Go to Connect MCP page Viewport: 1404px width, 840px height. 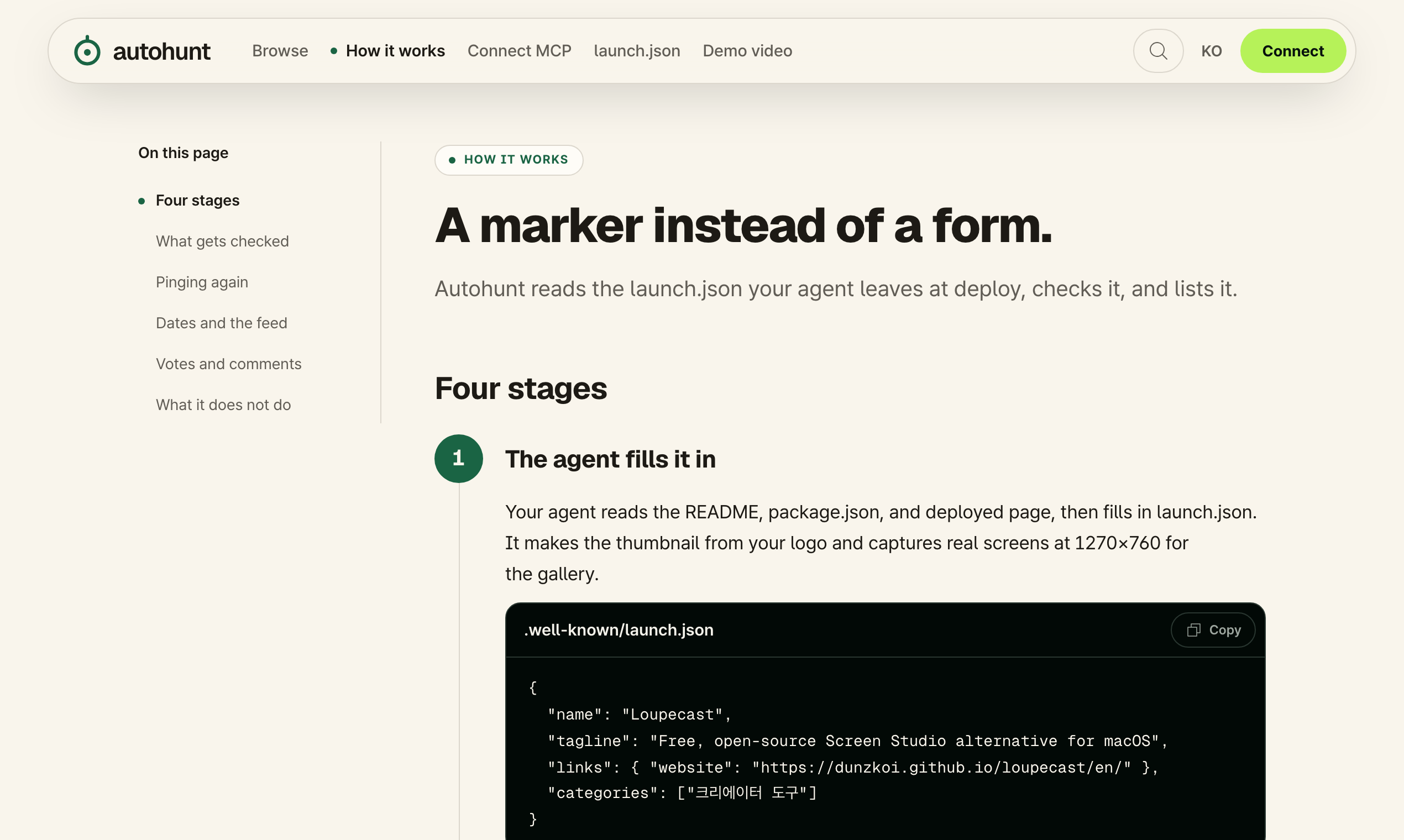[x=519, y=51]
